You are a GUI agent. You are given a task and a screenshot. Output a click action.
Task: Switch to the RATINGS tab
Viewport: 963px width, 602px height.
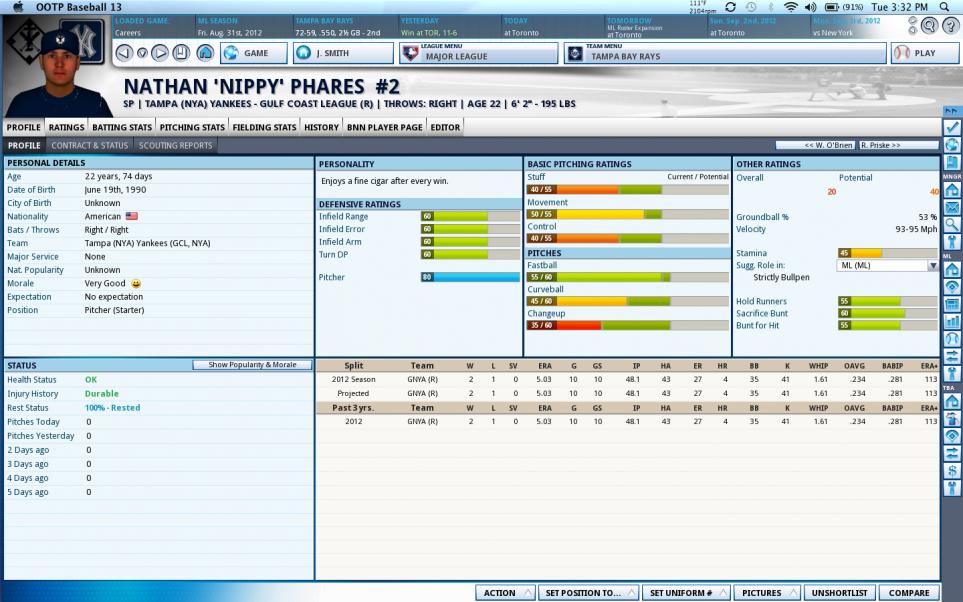click(x=66, y=127)
